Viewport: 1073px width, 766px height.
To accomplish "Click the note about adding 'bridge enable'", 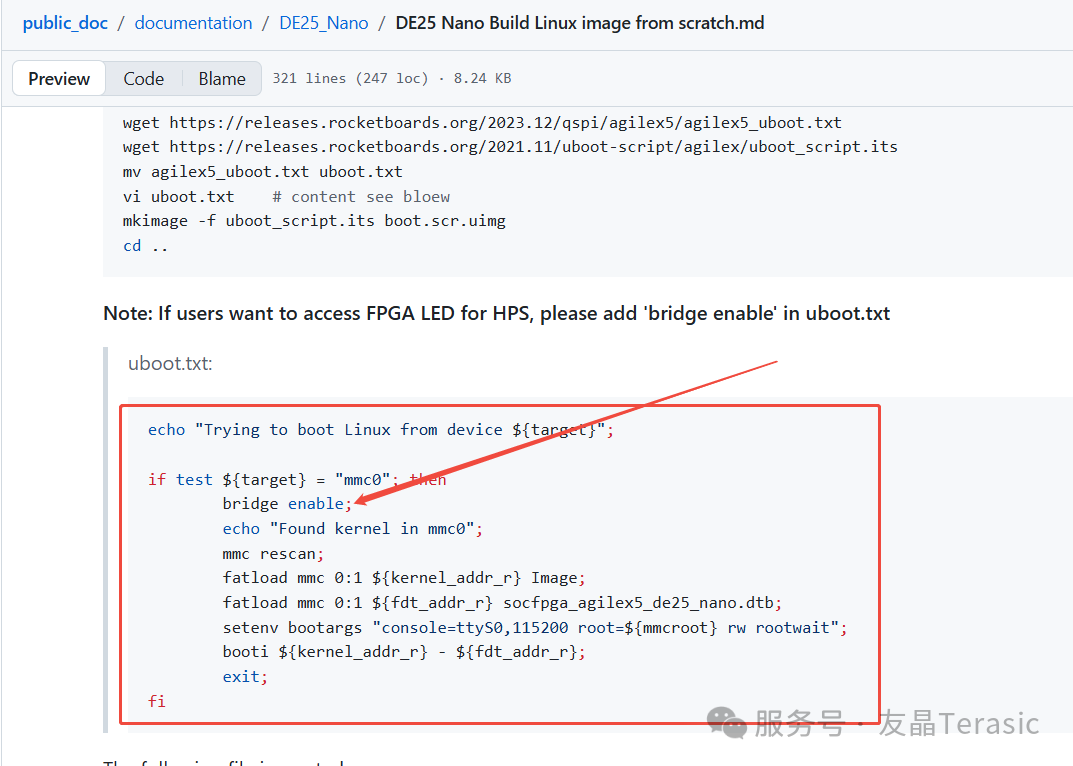I will 496,314.
